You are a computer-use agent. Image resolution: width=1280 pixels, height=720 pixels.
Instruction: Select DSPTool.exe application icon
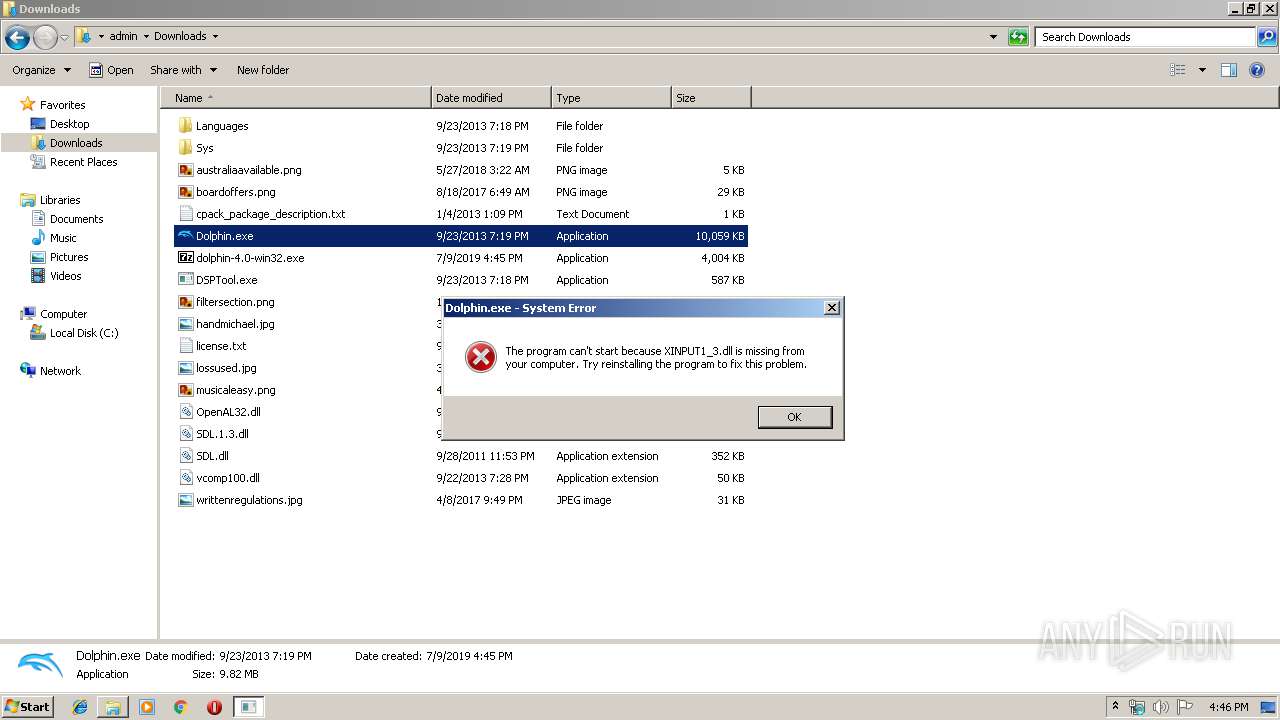pos(185,280)
